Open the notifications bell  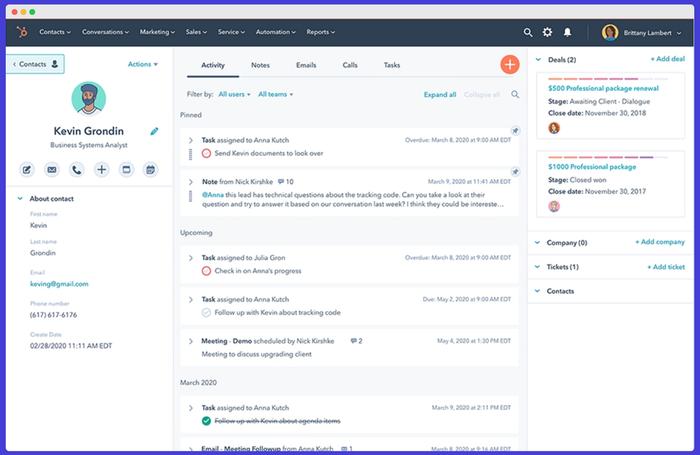567,32
